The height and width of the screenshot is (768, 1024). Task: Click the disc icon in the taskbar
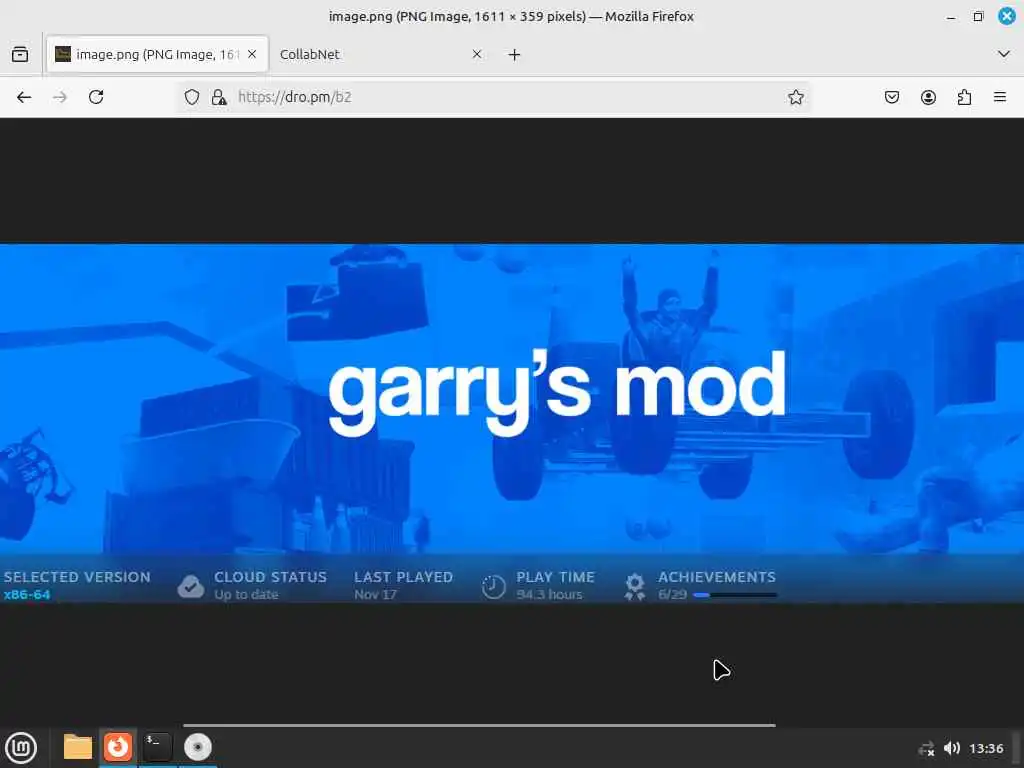[198, 747]
